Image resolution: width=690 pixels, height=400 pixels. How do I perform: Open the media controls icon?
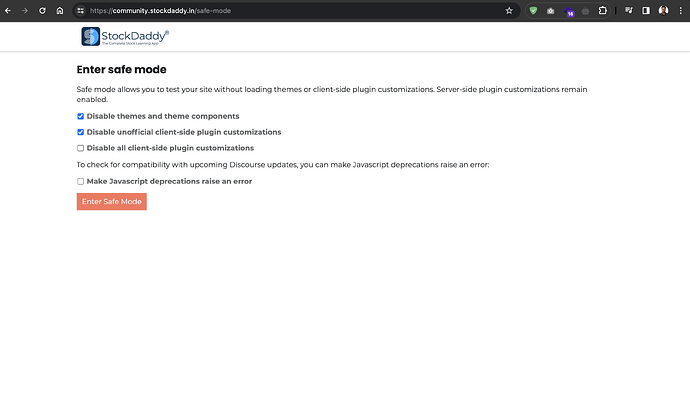[629, 11]
